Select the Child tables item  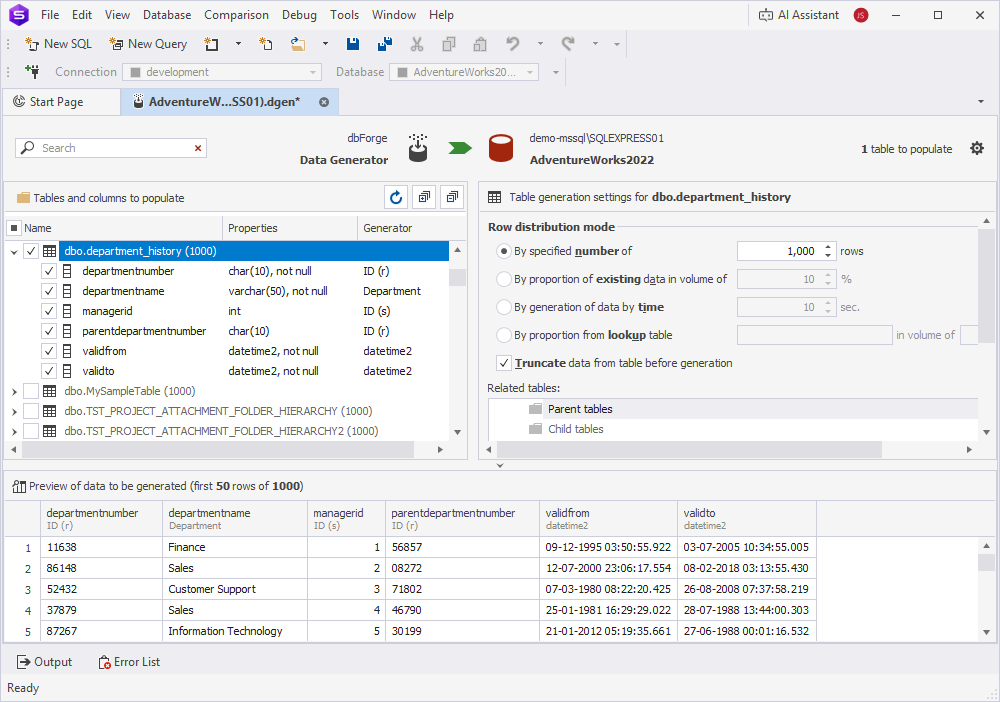(x=576, y=429)
